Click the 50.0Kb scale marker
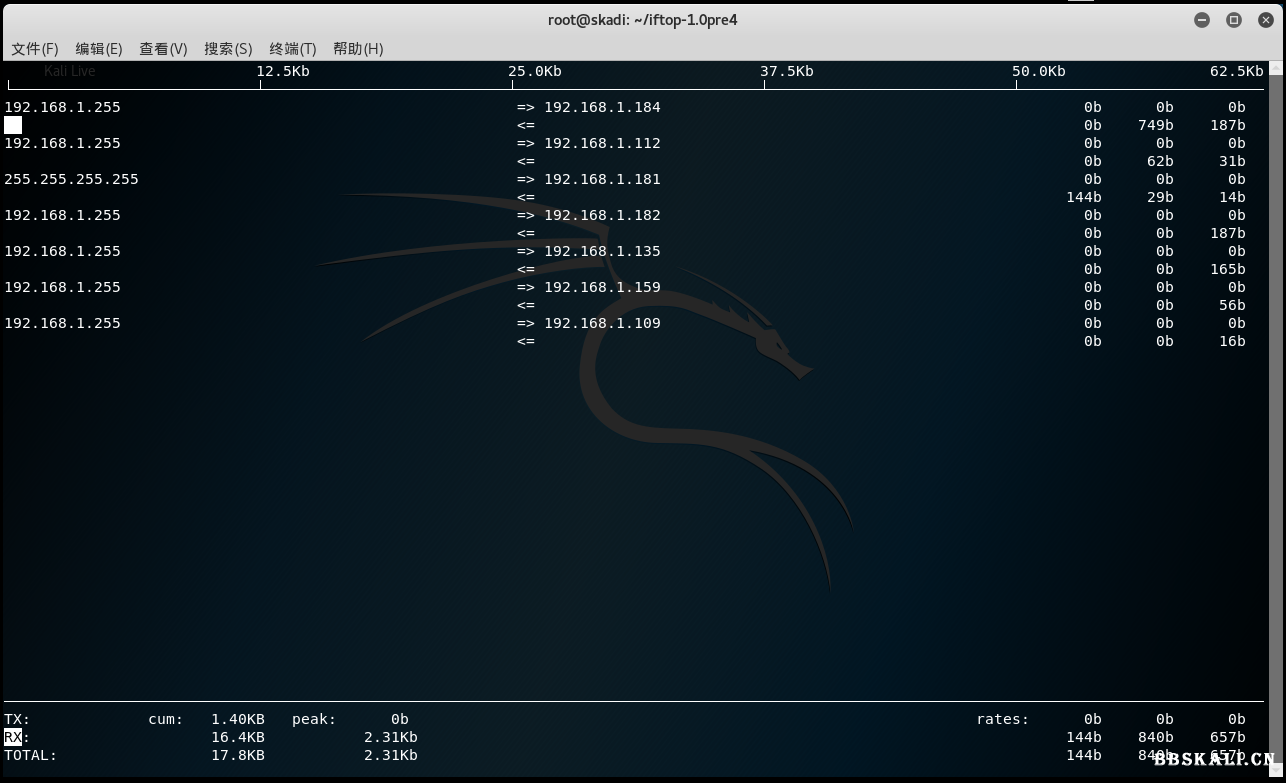 click(1038, 71)
